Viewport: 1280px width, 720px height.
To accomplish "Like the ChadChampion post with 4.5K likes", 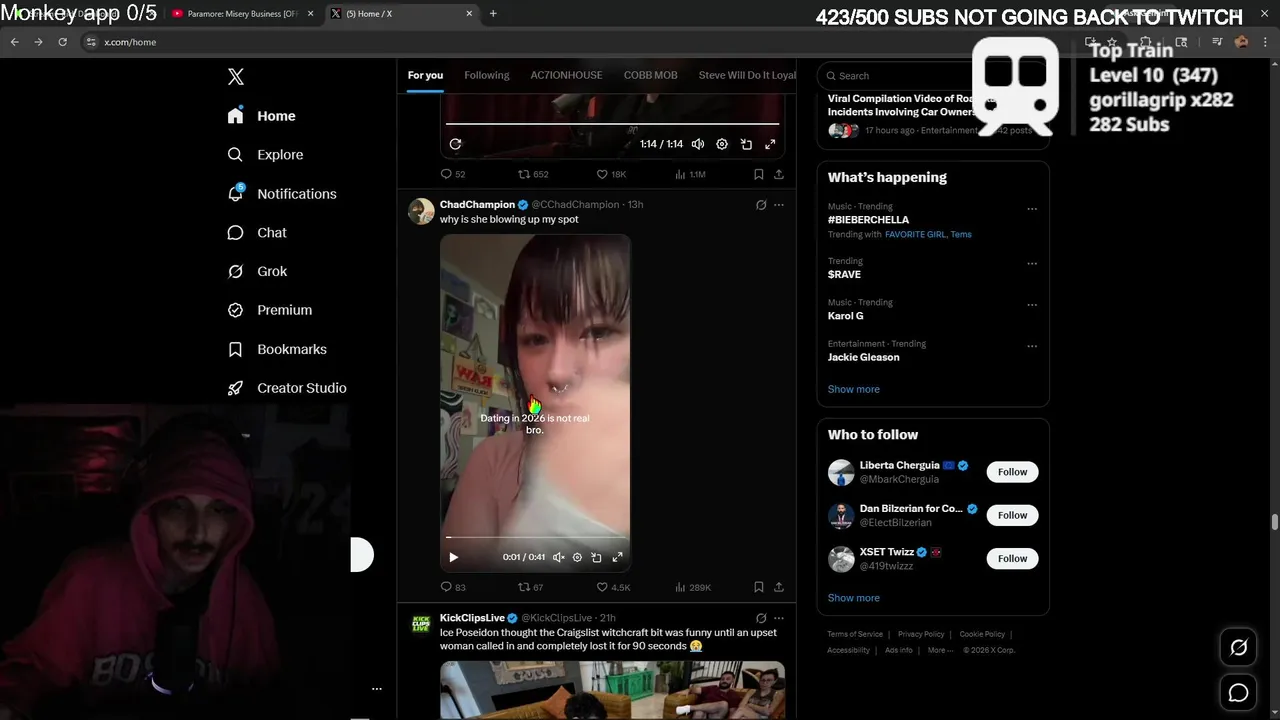I will (613, 587).
